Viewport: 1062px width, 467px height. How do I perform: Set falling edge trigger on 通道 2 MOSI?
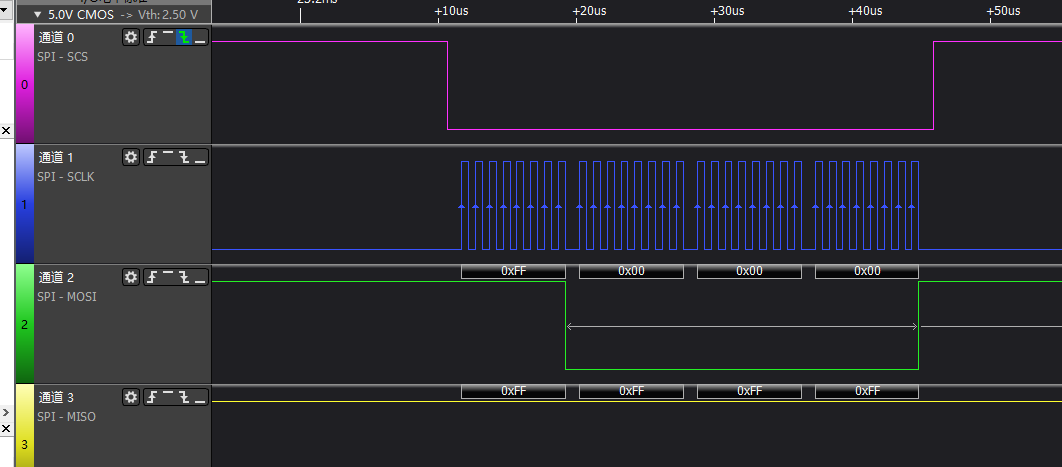(184, 277)
